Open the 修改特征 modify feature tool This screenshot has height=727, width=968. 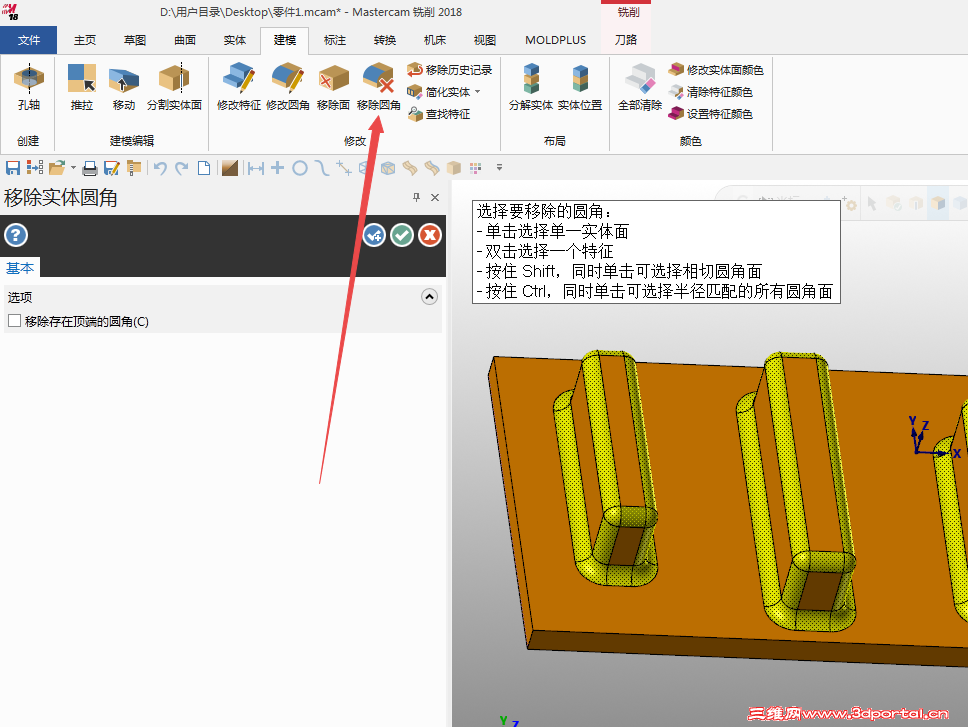[239, 86]
